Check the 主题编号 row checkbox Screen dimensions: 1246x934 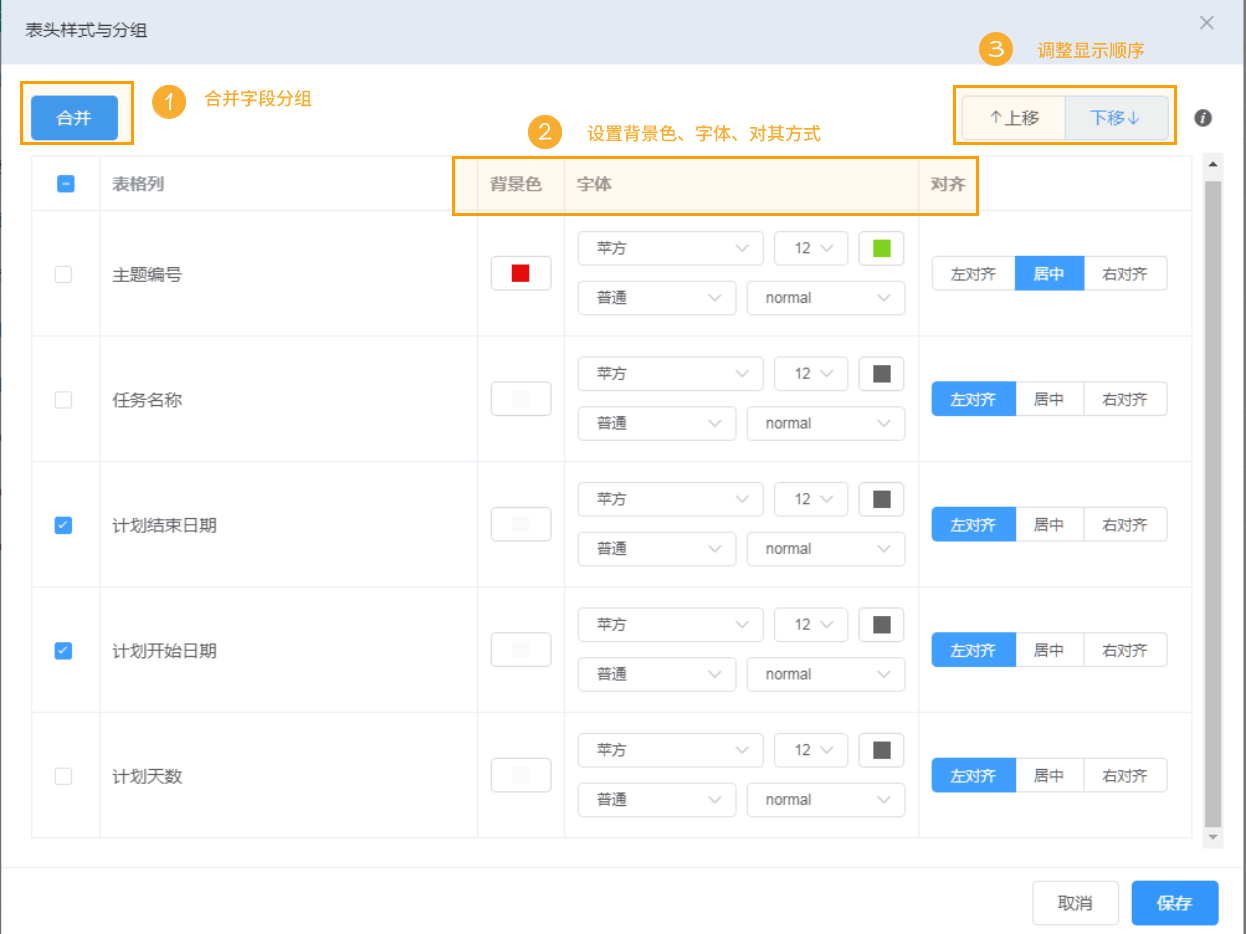click(63, 274)
